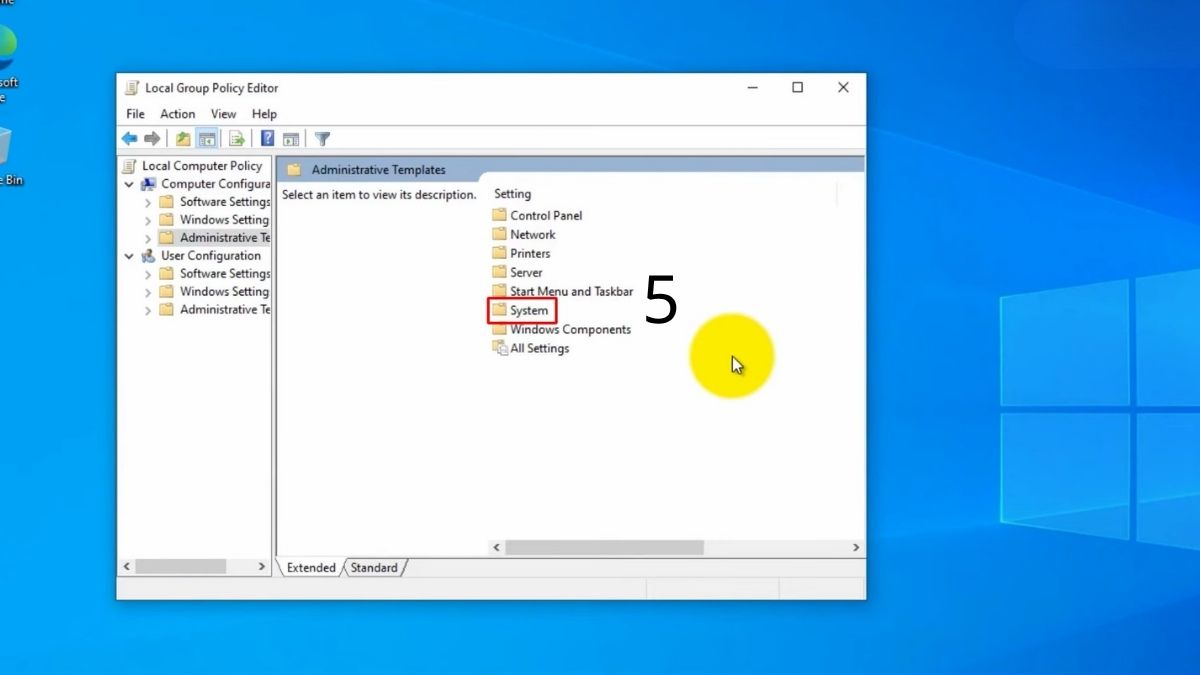Expand Software Settings under User Configuration
1200x675 pixels.
[x=148, y=274]
